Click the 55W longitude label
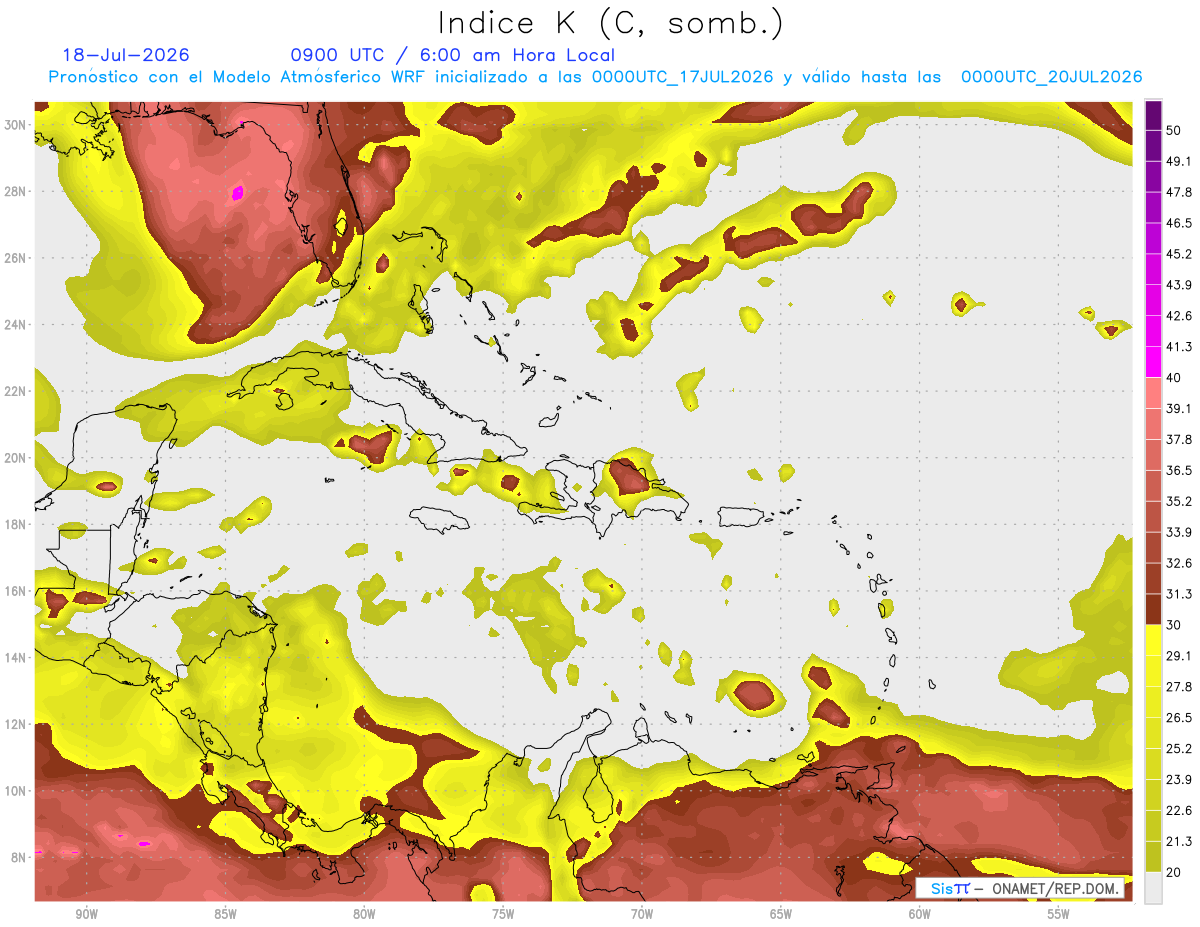The height and width of the screenshot is (927, 1200). click(1059, 914)
